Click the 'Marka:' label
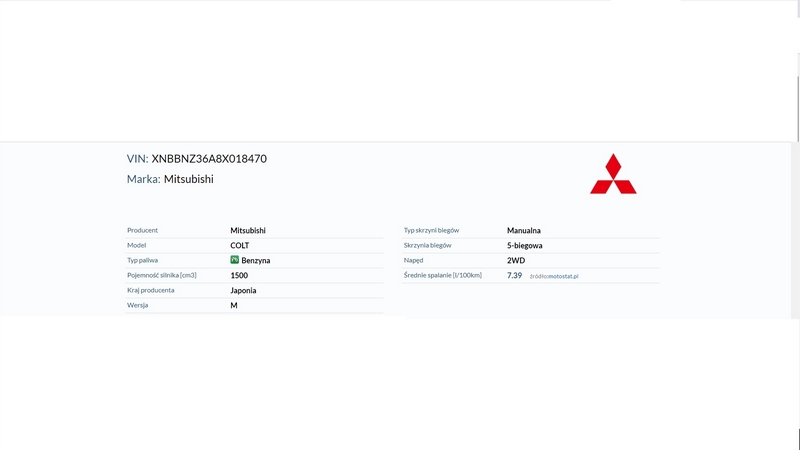The image size is (800, 450). coord(144,179)
